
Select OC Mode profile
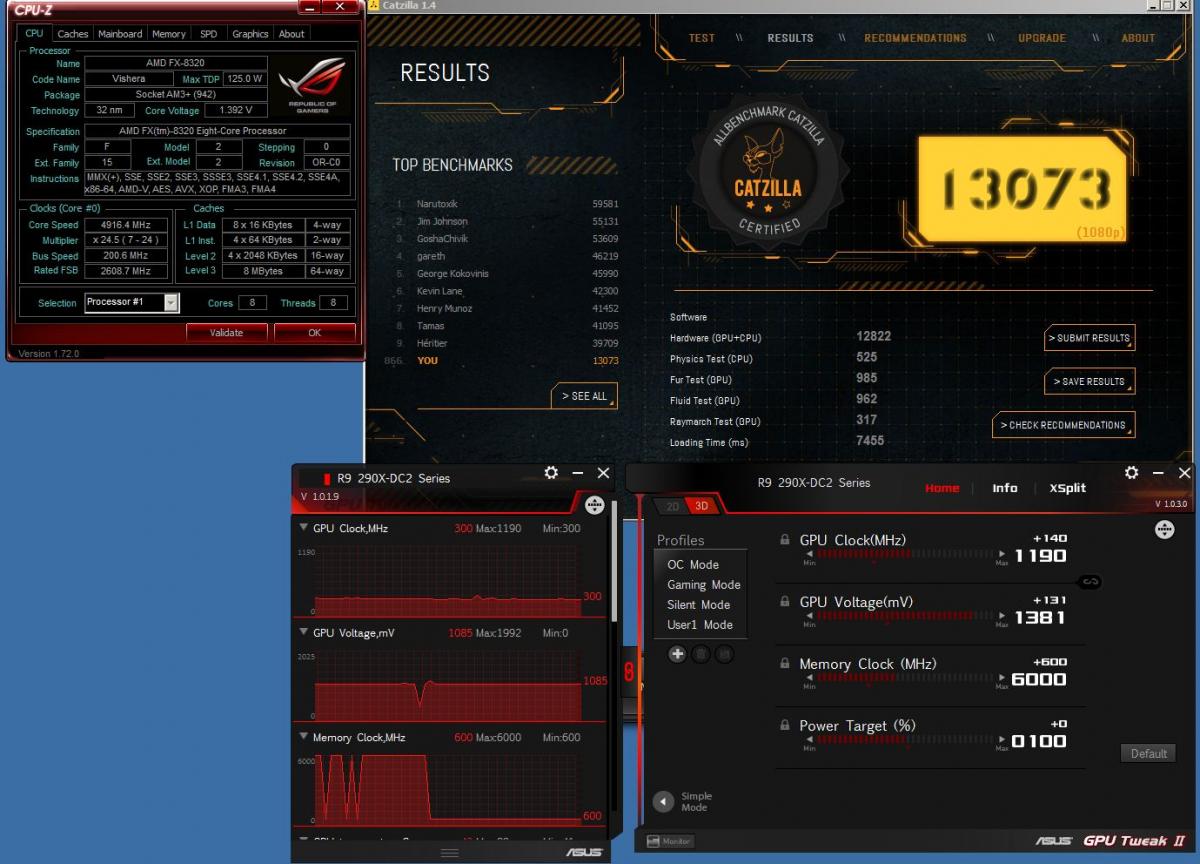pos(693,565)
